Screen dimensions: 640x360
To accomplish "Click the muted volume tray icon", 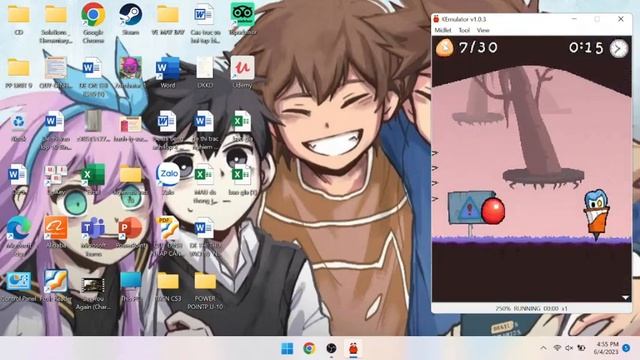I will tap(569, 348).
